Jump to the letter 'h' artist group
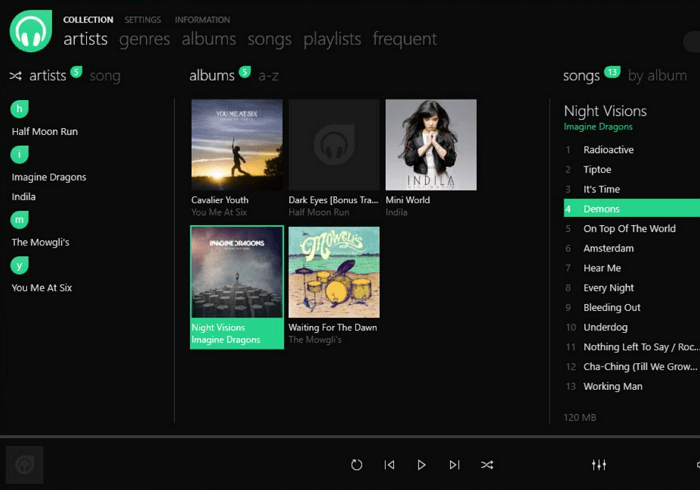700x490 pixels. coord(19,109)
